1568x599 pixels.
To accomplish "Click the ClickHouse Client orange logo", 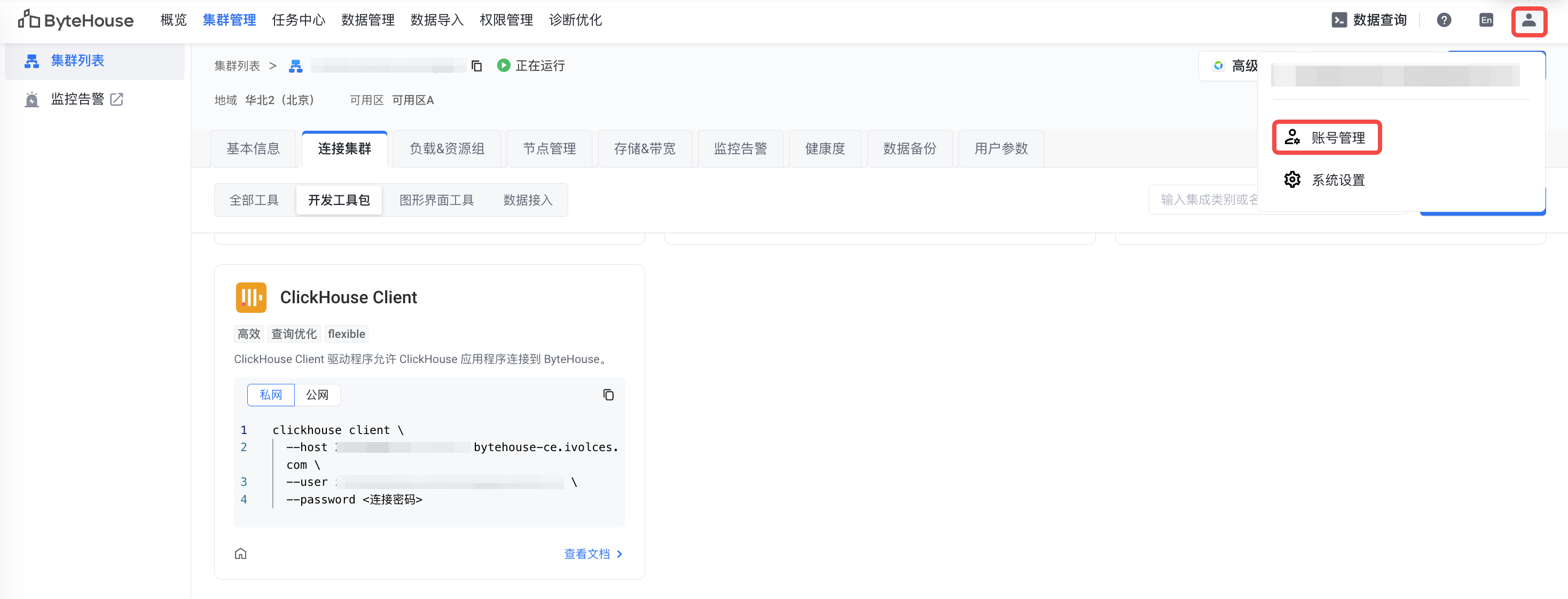I will [251, 298].
